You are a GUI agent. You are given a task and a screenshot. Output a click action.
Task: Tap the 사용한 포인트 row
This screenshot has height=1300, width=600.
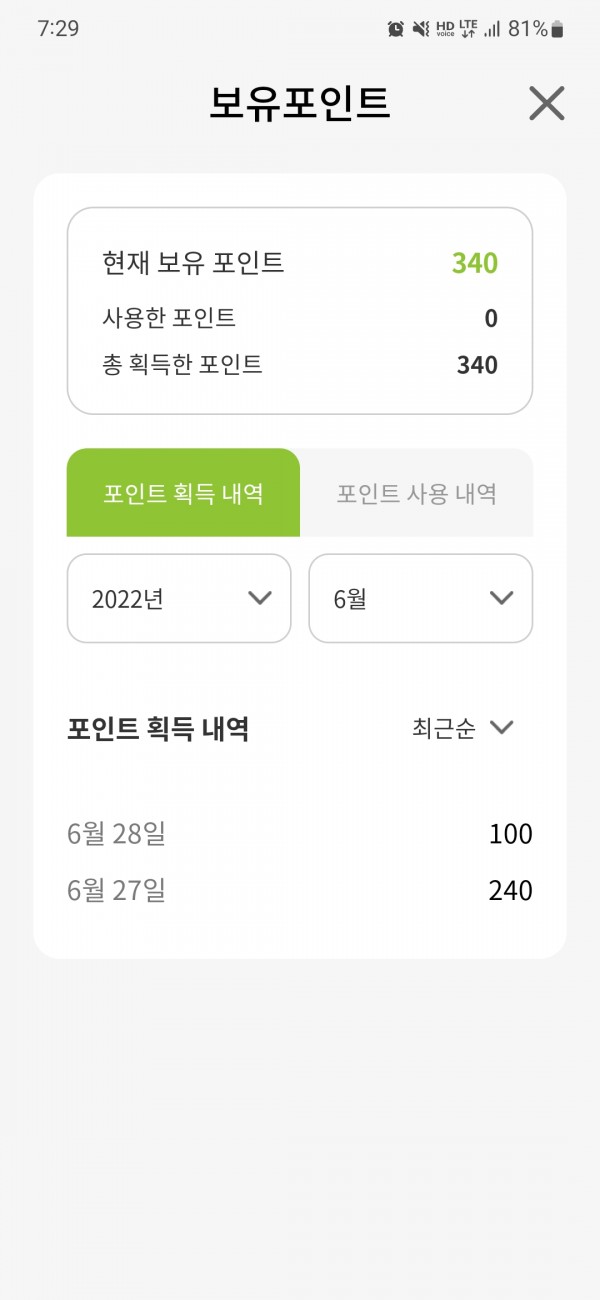pos(300,318)
